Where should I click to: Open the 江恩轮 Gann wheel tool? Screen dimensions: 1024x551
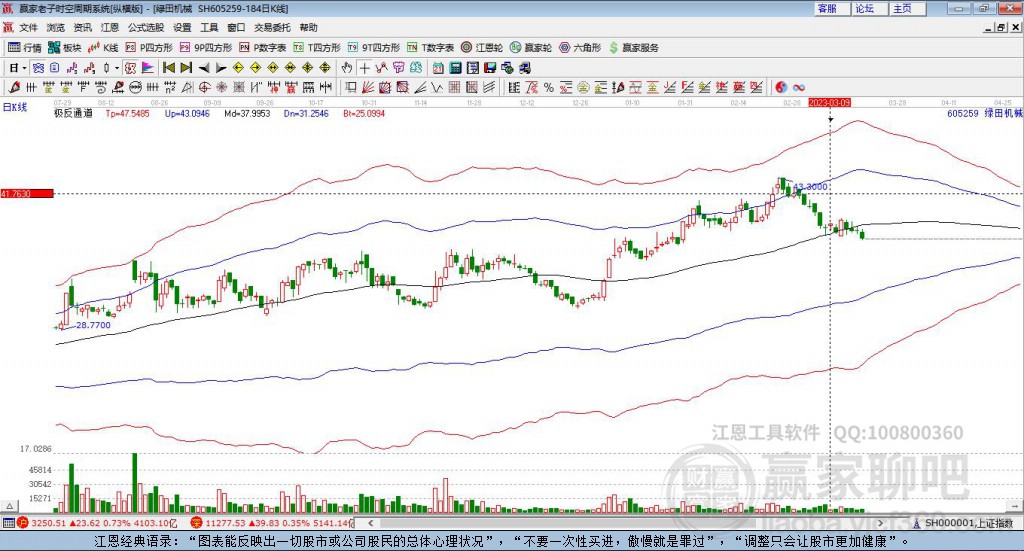tap(482, 48)
